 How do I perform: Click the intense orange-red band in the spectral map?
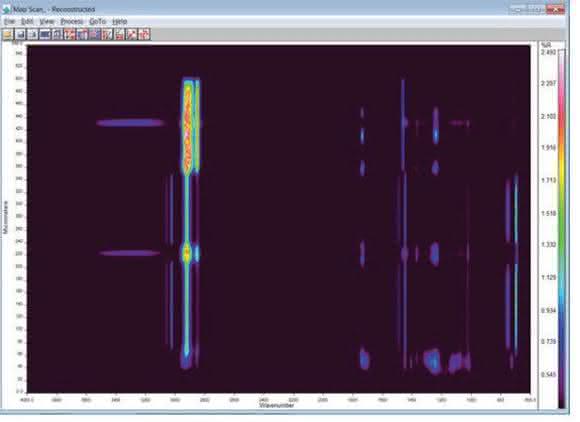pyautogui.click(x=188, y=128)
